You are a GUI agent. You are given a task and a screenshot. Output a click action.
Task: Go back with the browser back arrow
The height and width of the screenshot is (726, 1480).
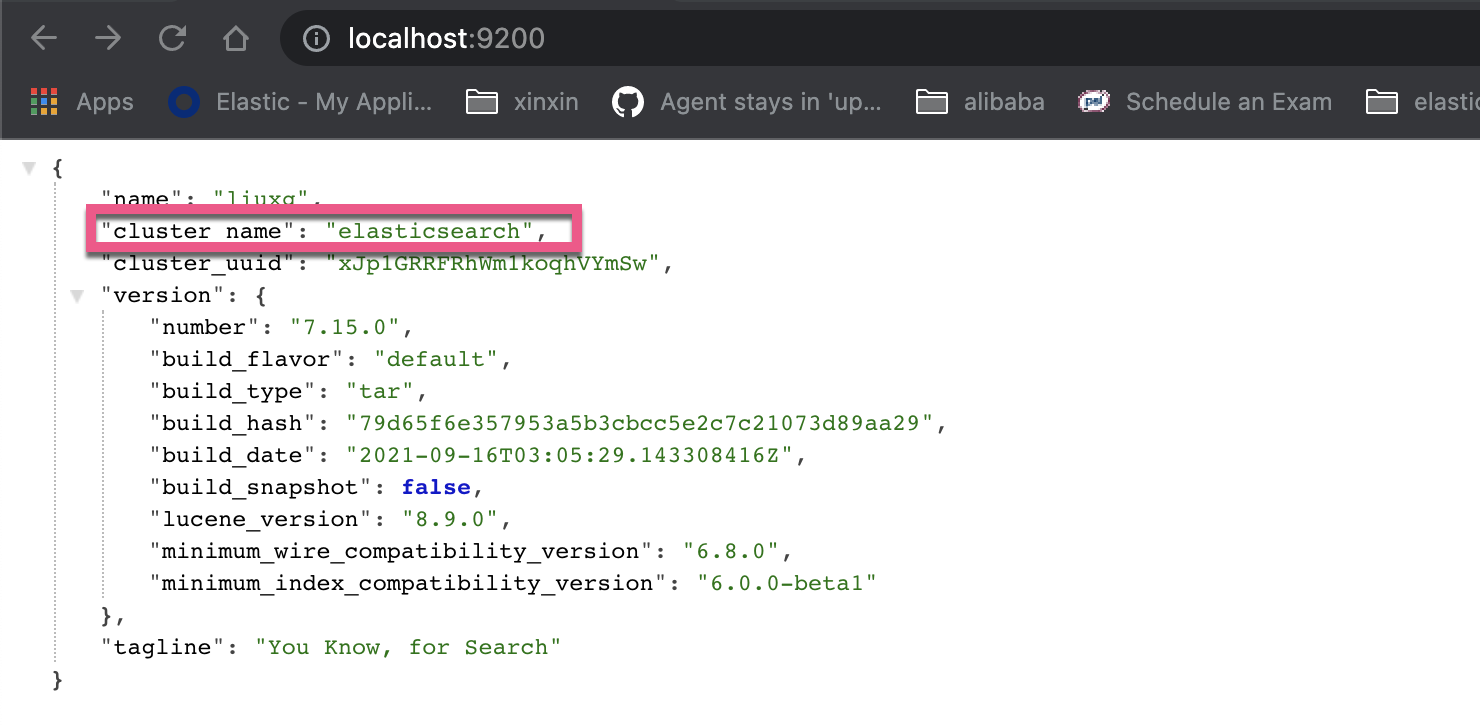click(44, 39)
